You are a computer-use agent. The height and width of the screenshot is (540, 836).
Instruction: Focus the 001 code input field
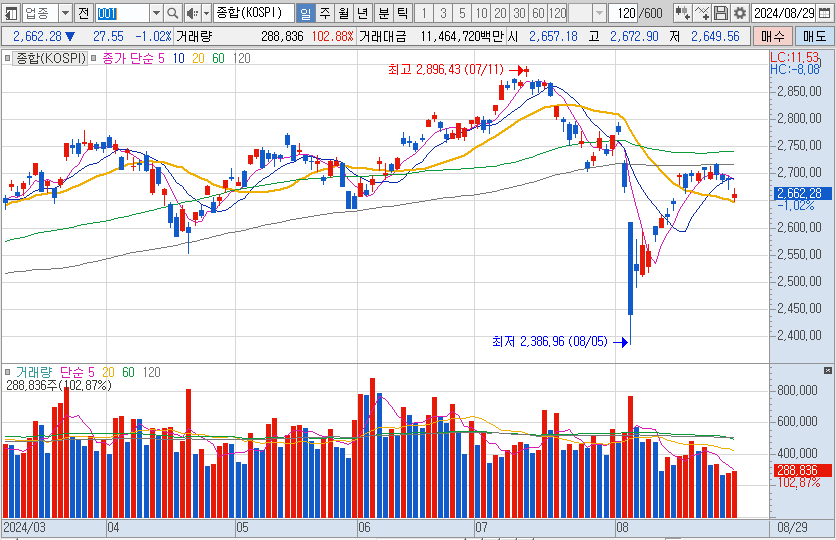122,13
